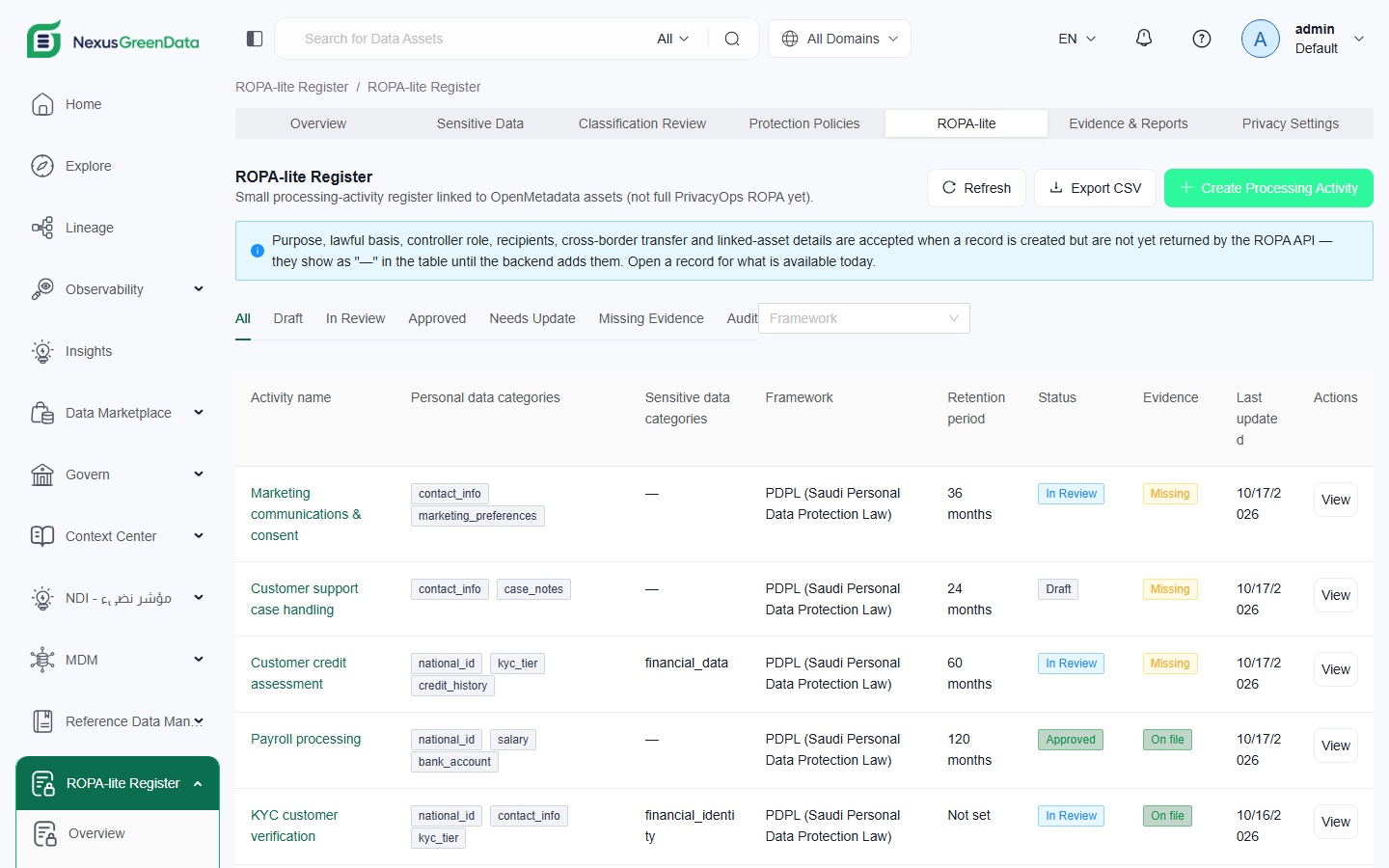Open the KYC customer verification link

click(x=294, y=826)
